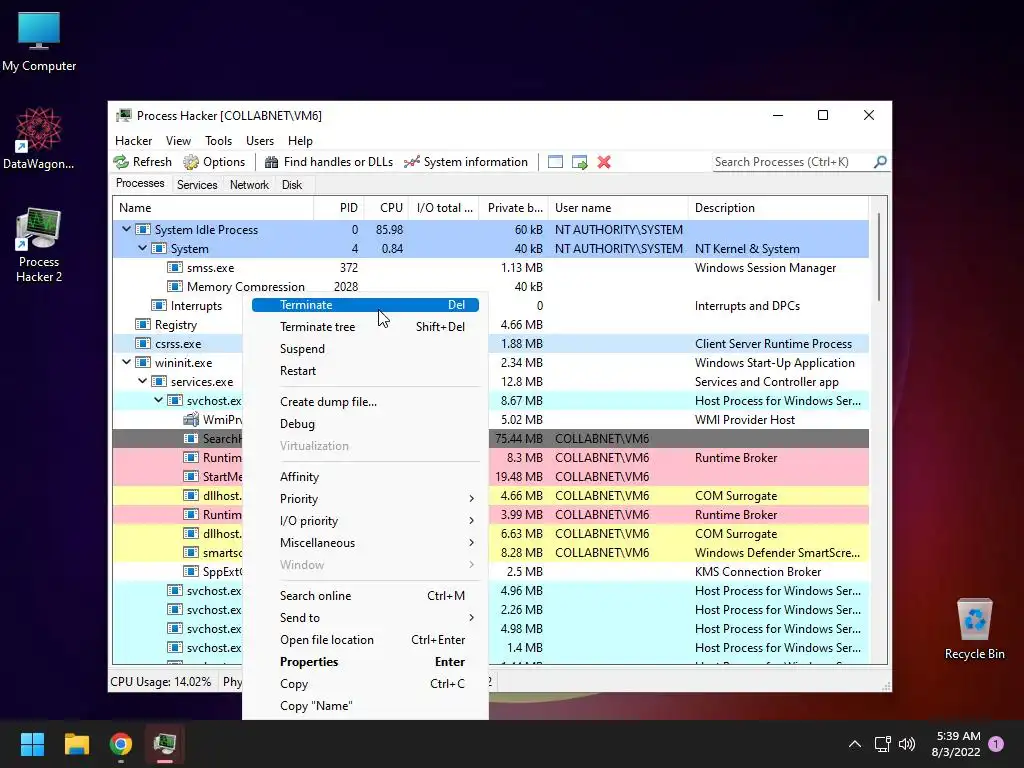This screenshot has height=768, width=1024.
Task: Open Options from the toolbar
Action: point(214,162)
